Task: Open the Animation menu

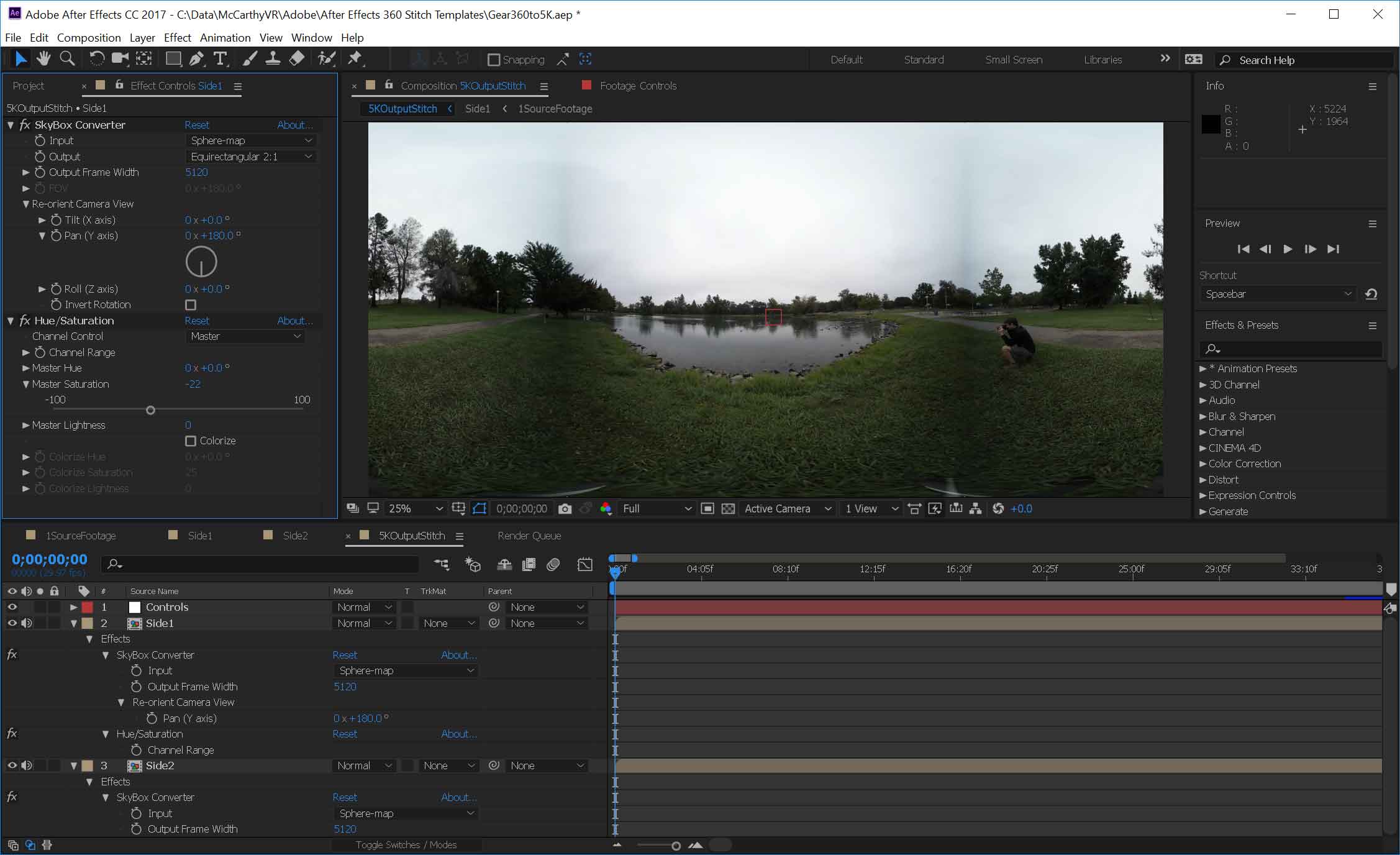Action: pyautogui.click(x=225, y=38)
